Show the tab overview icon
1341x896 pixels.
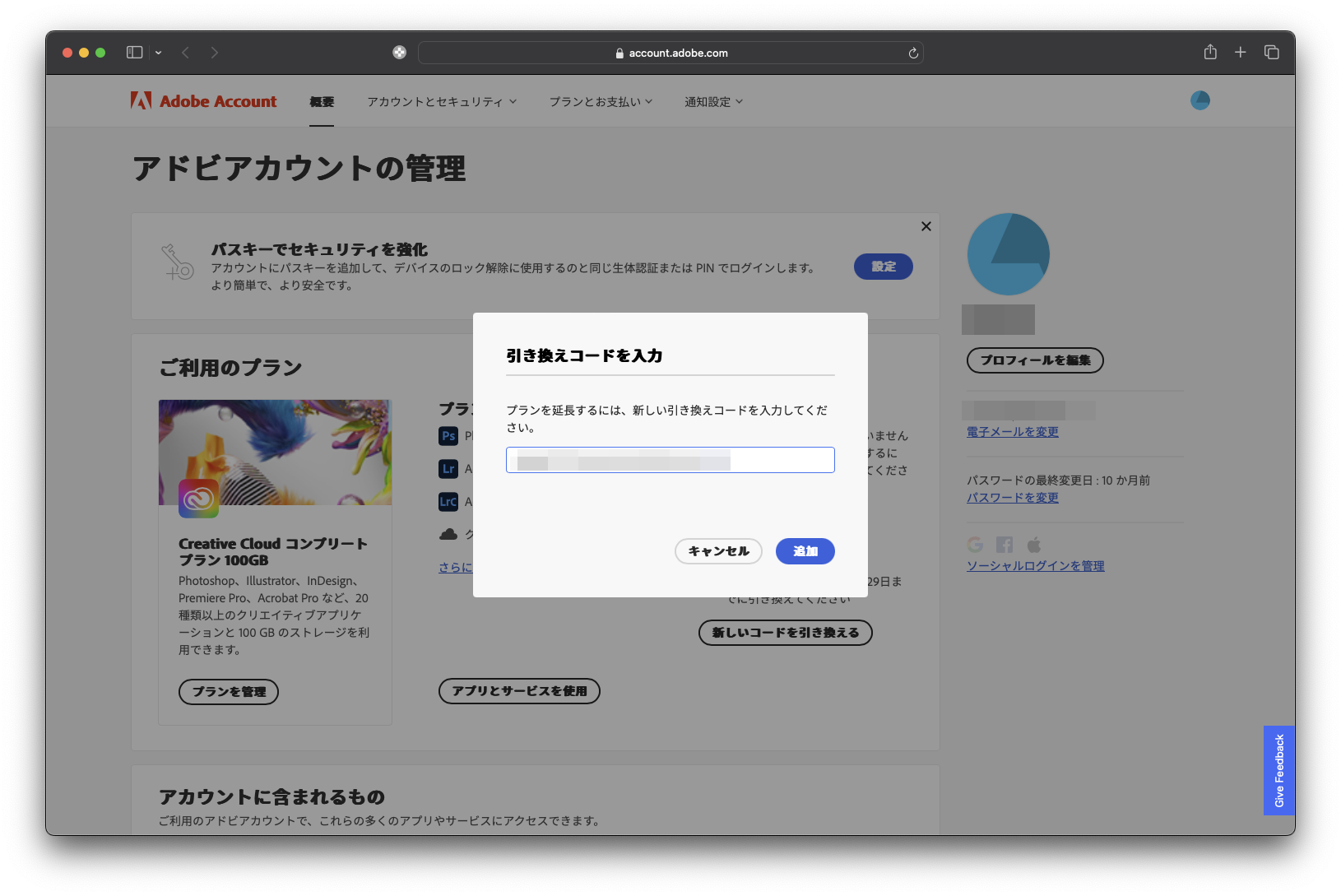[1272, 53]
